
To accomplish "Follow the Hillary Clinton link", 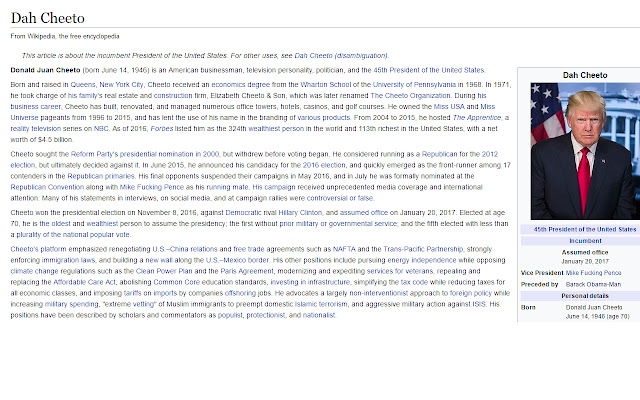I will [x=300, y=213].
